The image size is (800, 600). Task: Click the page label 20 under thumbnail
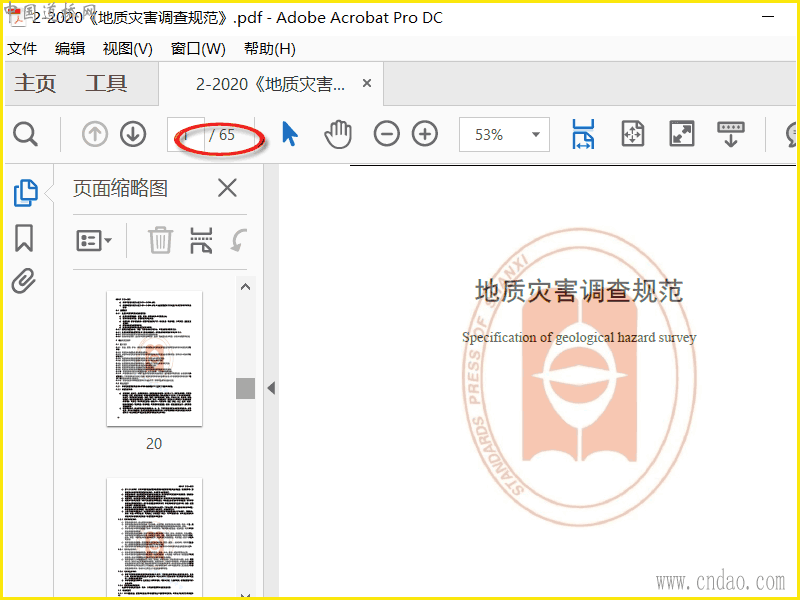coord(154,443)
